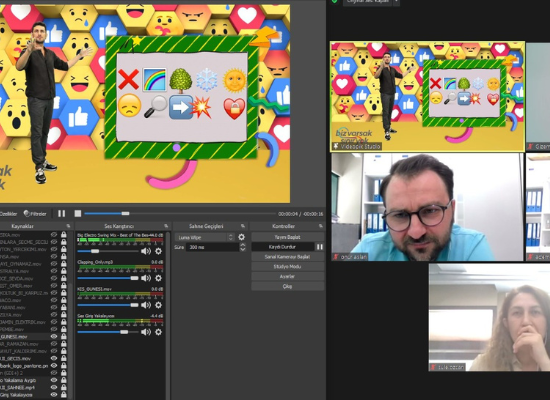The image size is (550, 400).
Task: Hide the _GECIS.mov source
Action: 54,358
